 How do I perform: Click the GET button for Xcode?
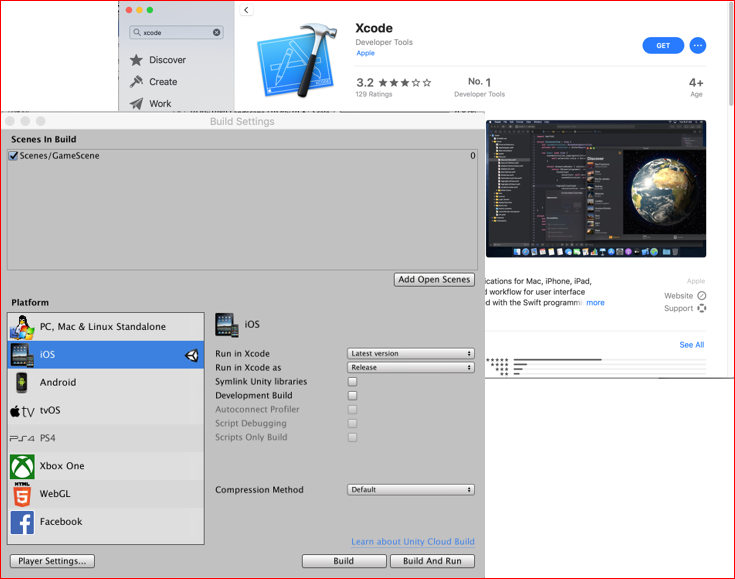[x=663, y=45]
